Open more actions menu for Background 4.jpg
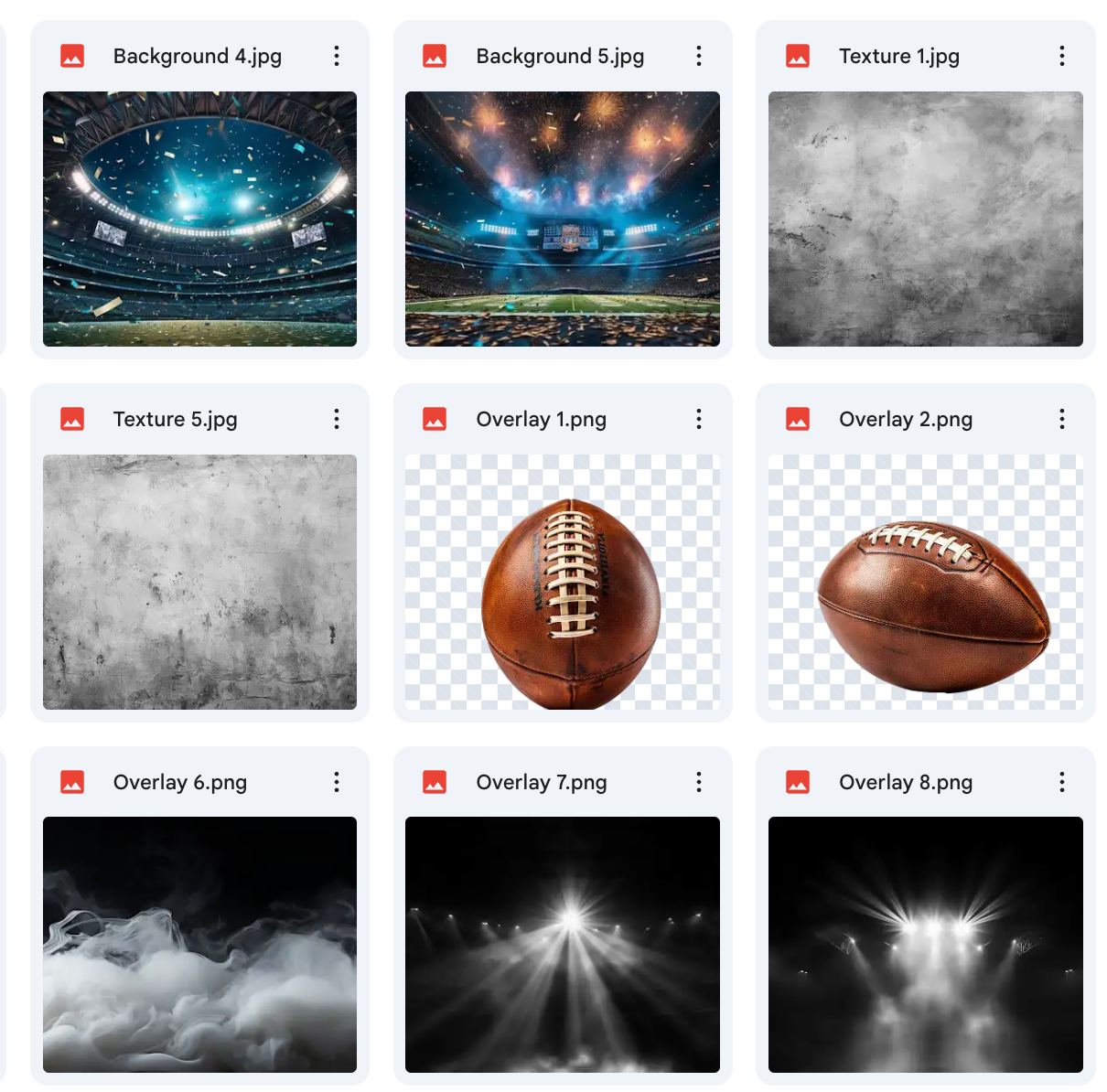 click(x=337, y=56)
